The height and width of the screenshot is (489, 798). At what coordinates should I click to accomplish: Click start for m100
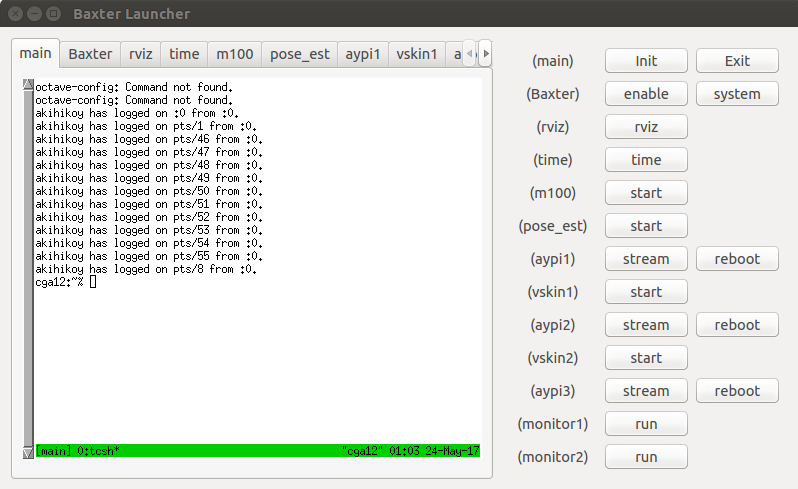click(x=646, y=193)
